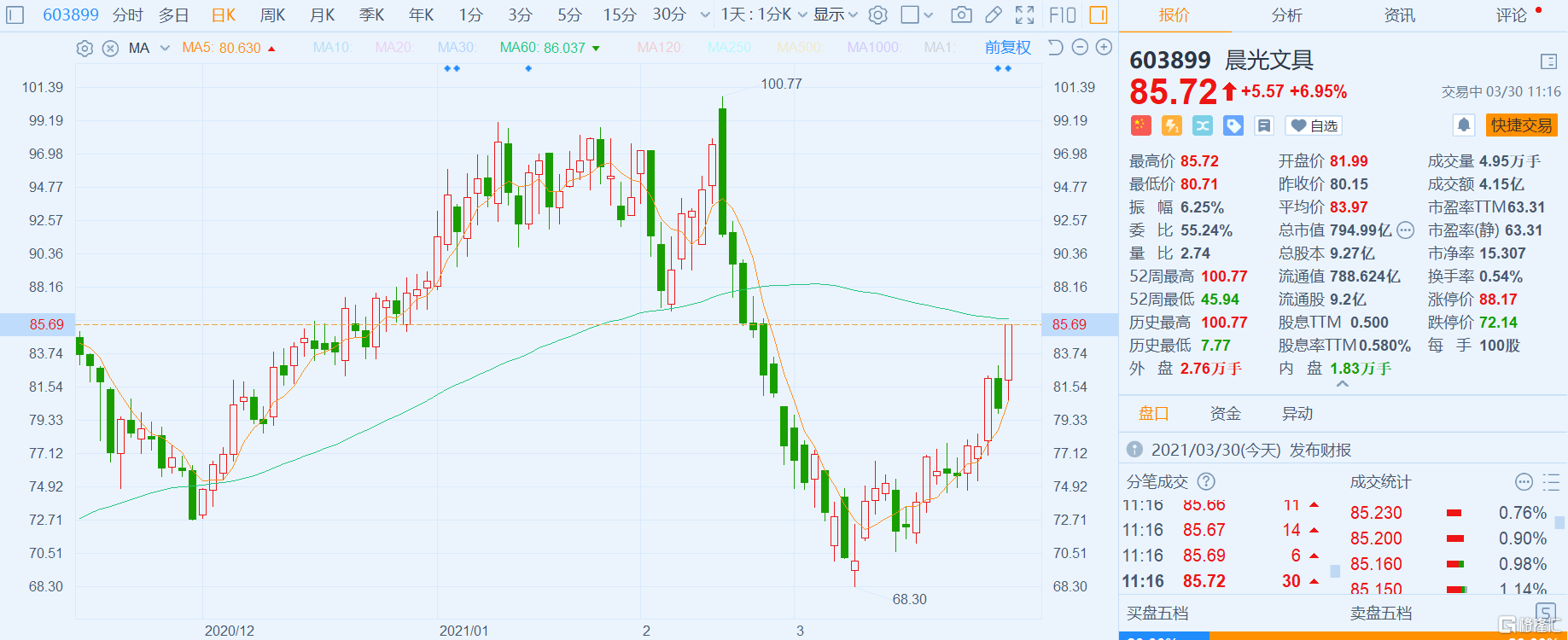This screenshot has width=1568, height=640.
Task: Select the 5分 period button
Action: (x=570, y=15)
